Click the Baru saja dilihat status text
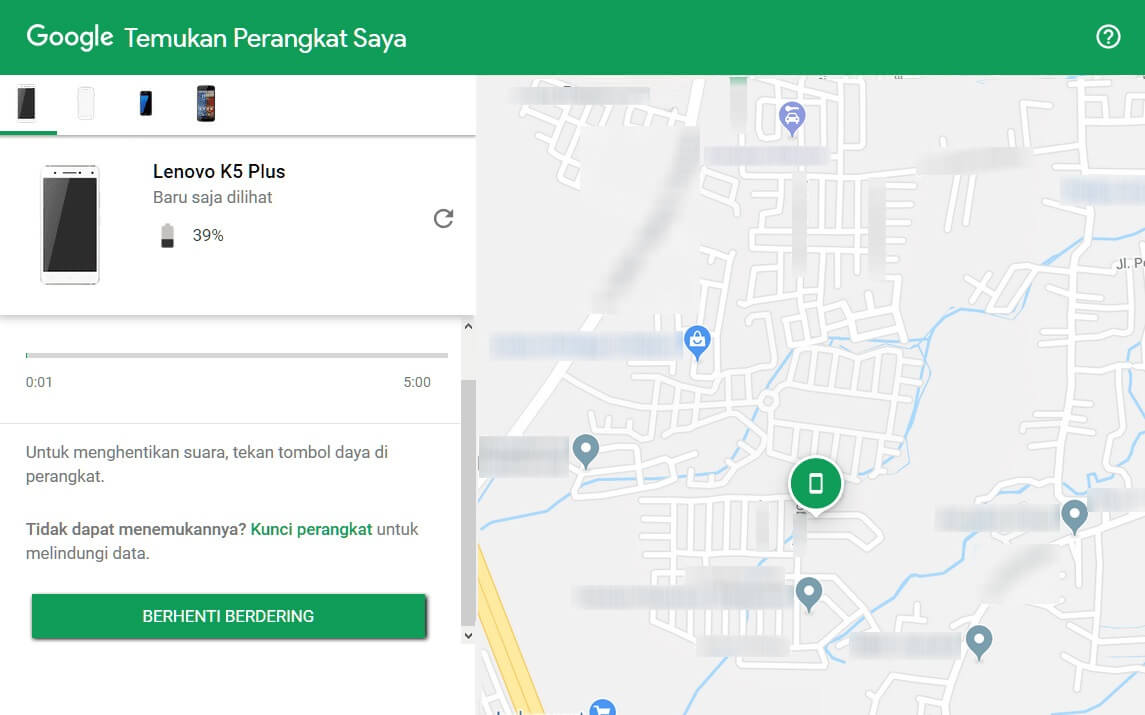The width and height of the screenshot is (1145, 715). click(212, 197)
